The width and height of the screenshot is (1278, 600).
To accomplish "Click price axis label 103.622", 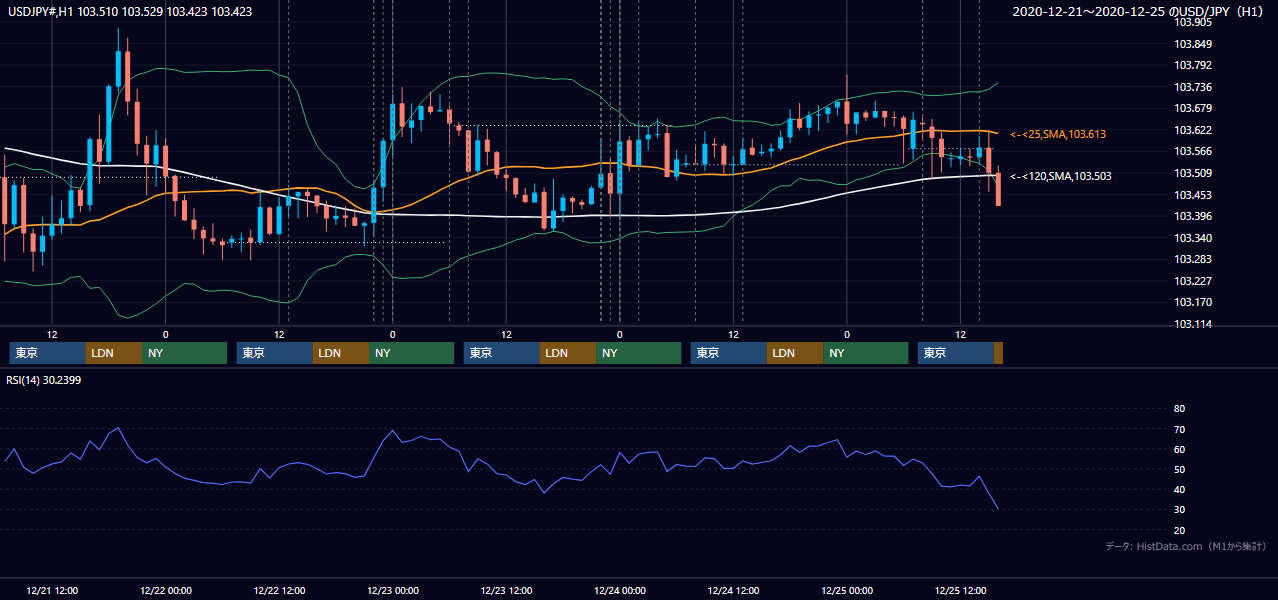I will [1193, 130].
